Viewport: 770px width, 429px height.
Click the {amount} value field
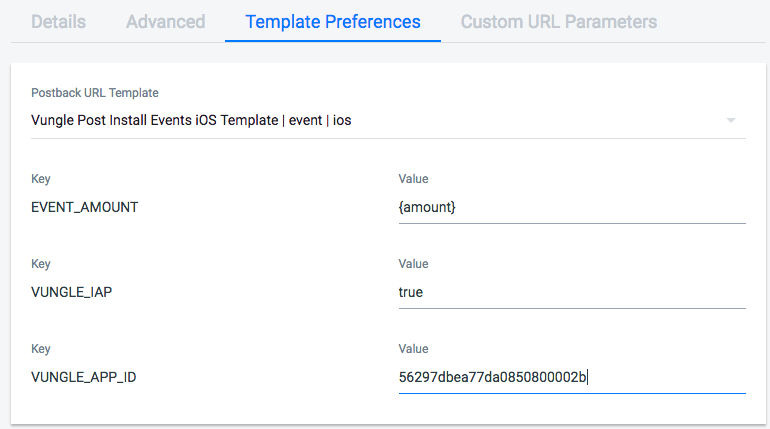point(572,207)
